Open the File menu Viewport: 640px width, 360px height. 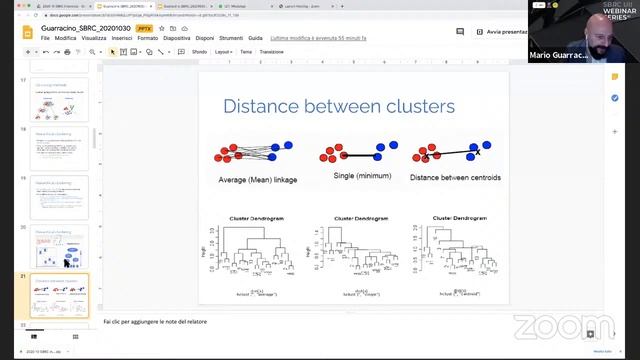[x=45, y=38]
